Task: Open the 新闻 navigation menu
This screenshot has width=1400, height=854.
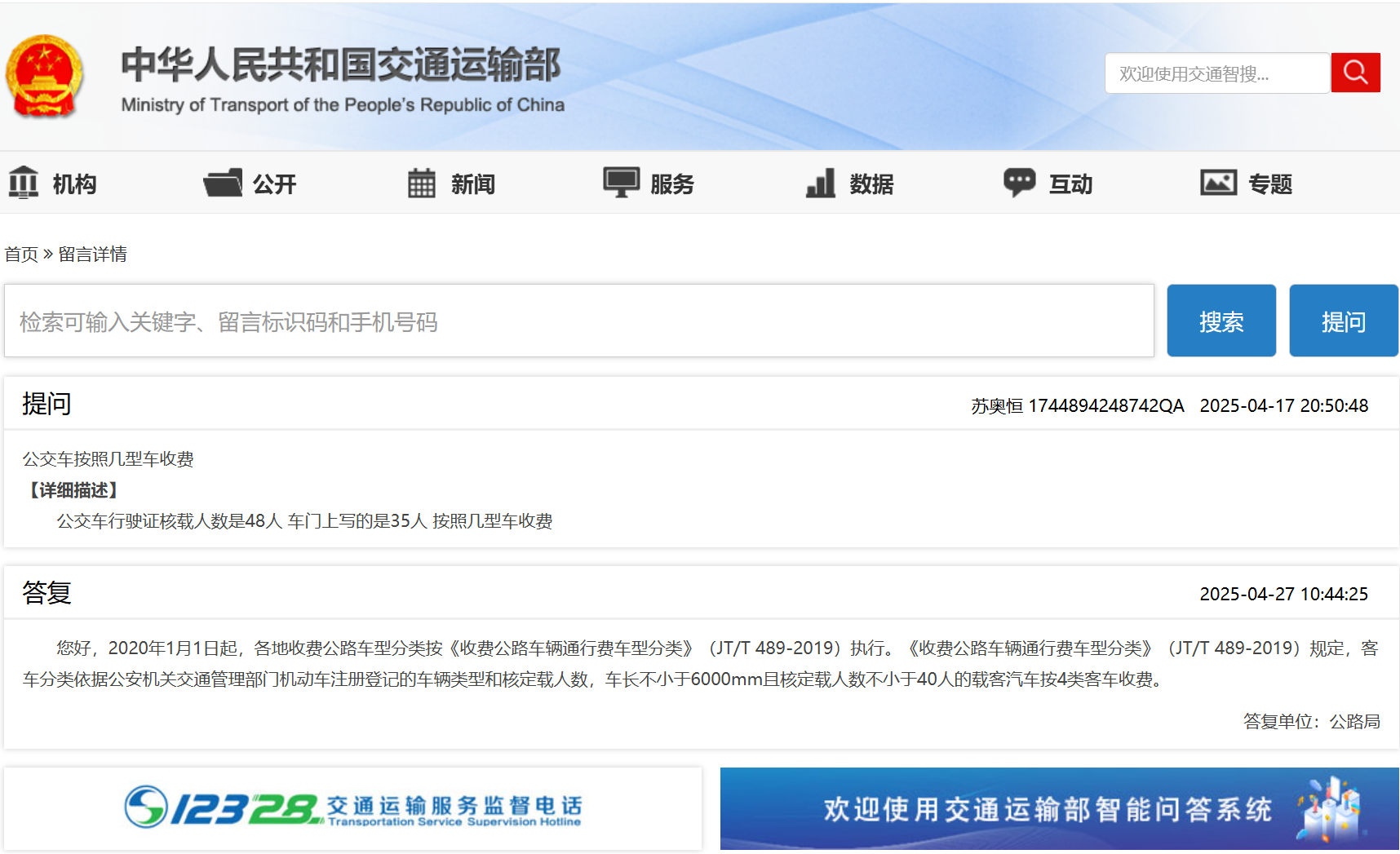Action: coord(473,184)
